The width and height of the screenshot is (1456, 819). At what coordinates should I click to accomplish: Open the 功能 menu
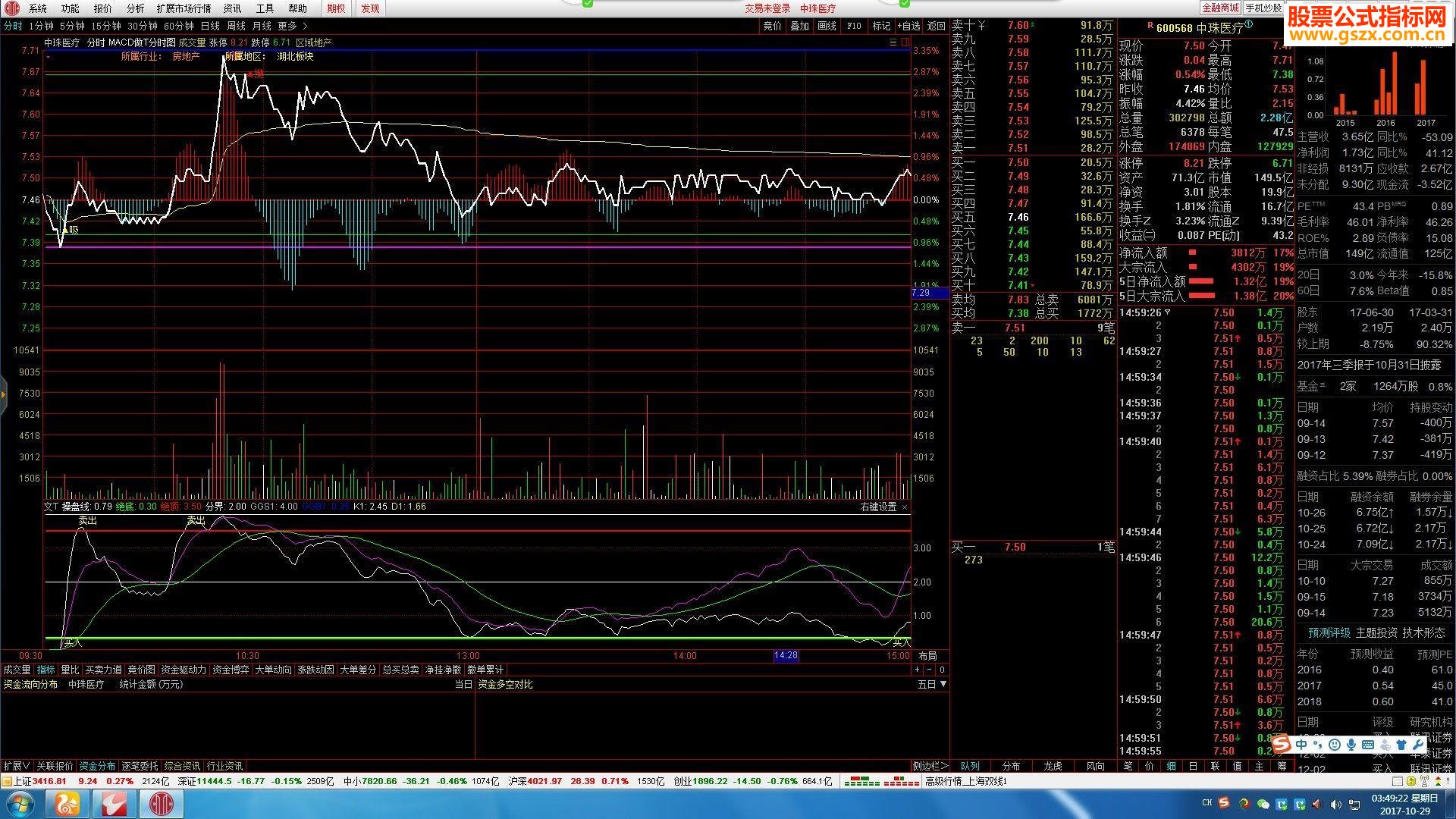click(70, 8)
